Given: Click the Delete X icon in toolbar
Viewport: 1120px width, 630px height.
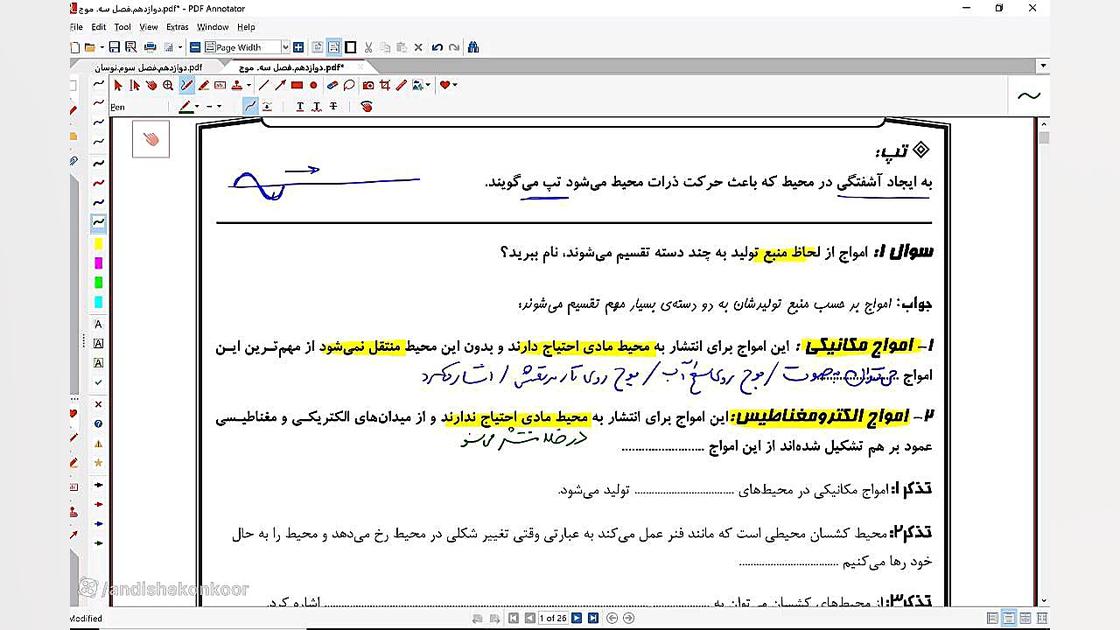Looking at the screenshot, I should [419, 47].
